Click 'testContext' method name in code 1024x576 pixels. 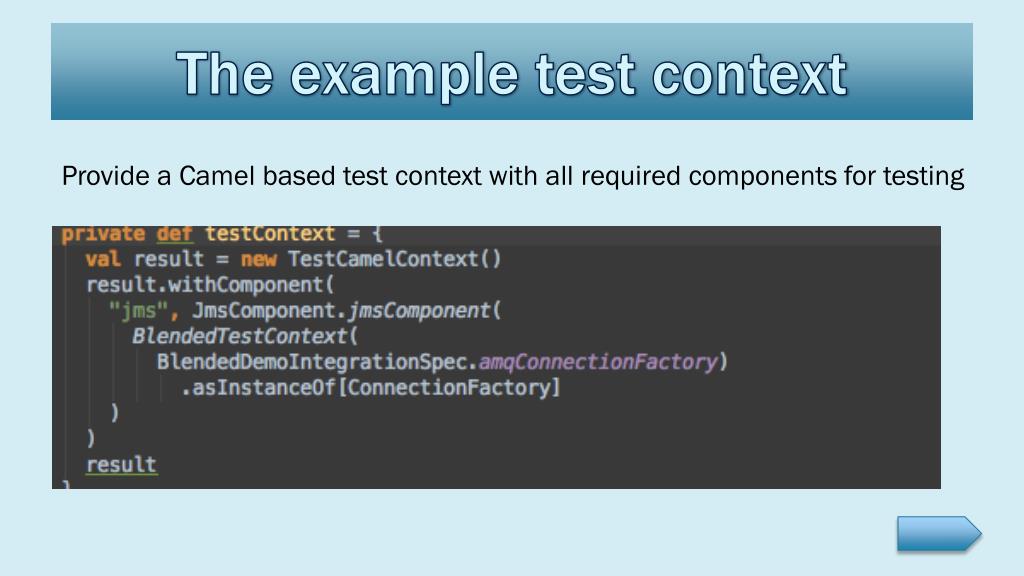tap(270, 234)
